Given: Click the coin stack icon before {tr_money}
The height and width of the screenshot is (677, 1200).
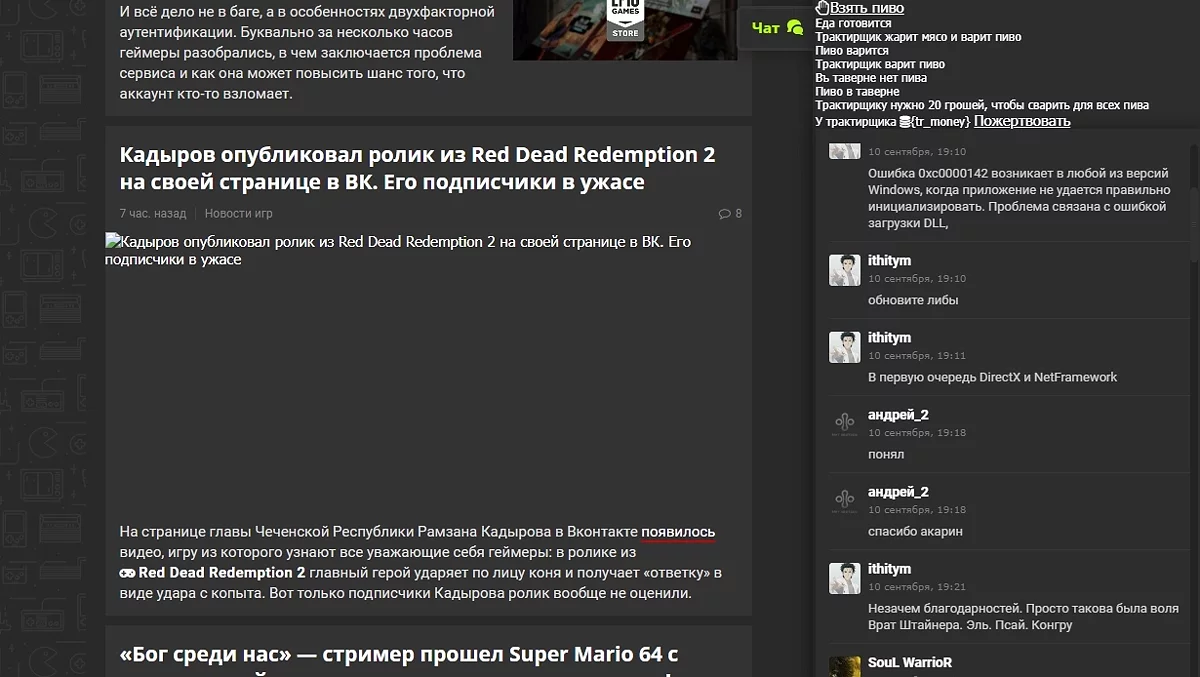Looking at the screenshot, I should click(904, 122).
